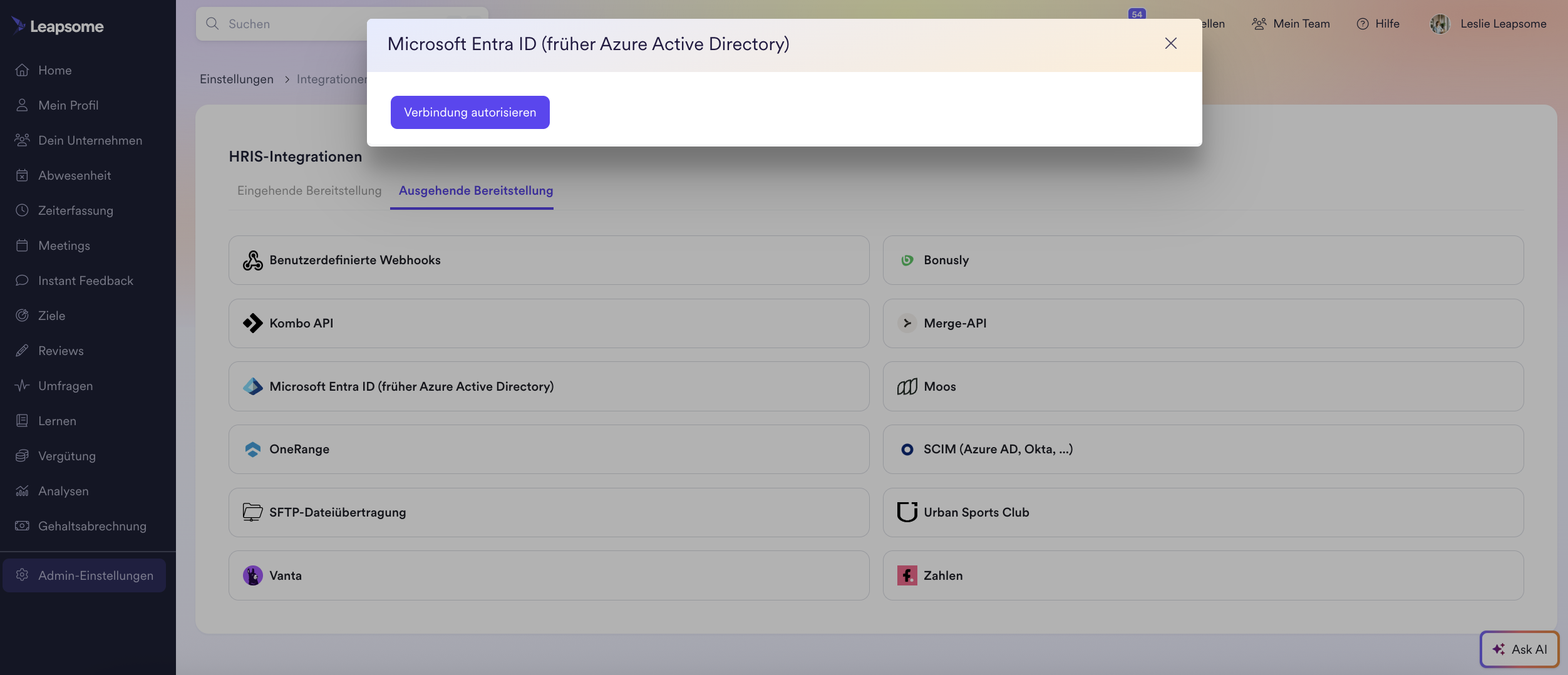1568x675 pixels.
Task: Close the Microsoft Entra ID dialog
Action: pos(1170,43)
